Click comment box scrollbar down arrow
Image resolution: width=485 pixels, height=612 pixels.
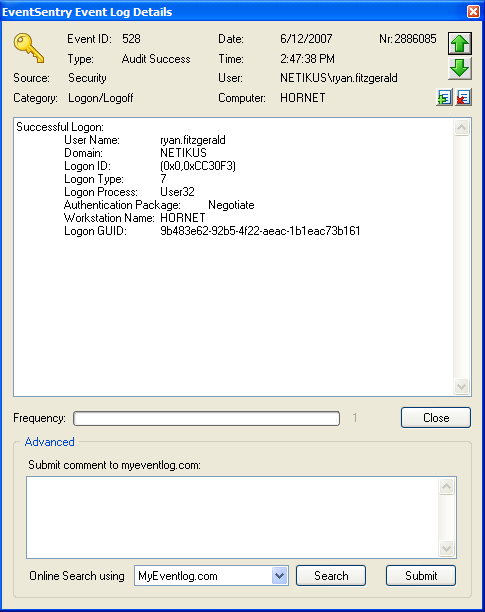(446, 548)
